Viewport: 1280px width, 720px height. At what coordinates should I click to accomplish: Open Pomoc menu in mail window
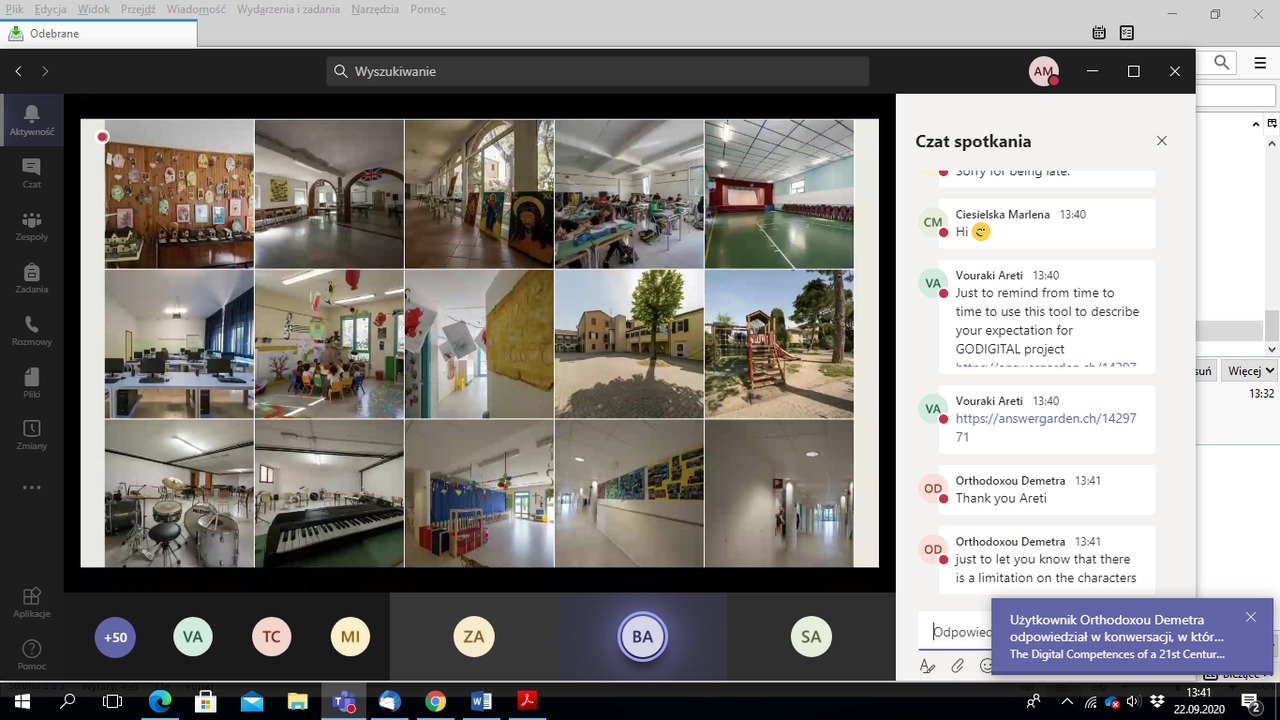(427, 9)
